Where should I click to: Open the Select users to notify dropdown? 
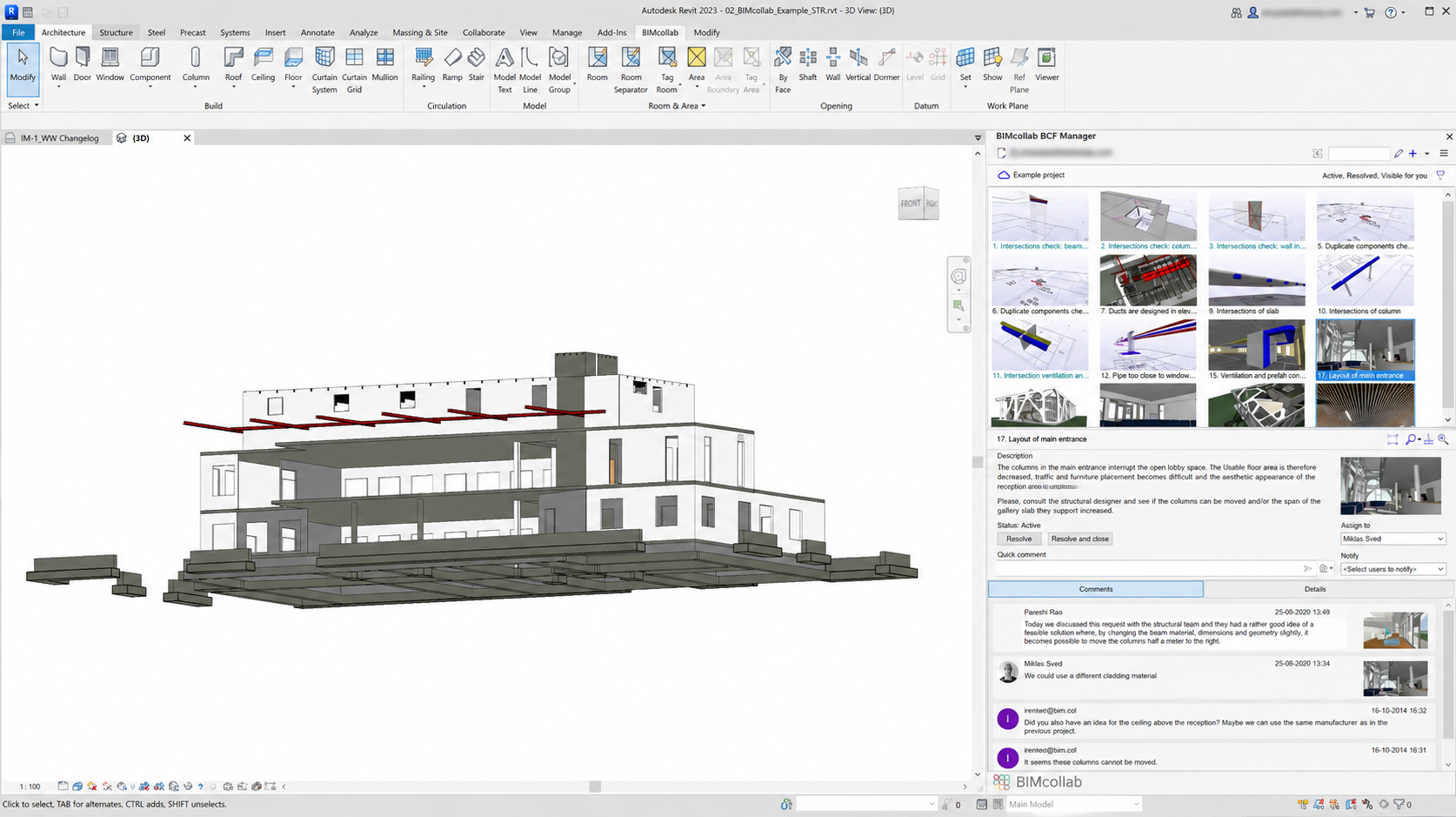coord(1393,569)
